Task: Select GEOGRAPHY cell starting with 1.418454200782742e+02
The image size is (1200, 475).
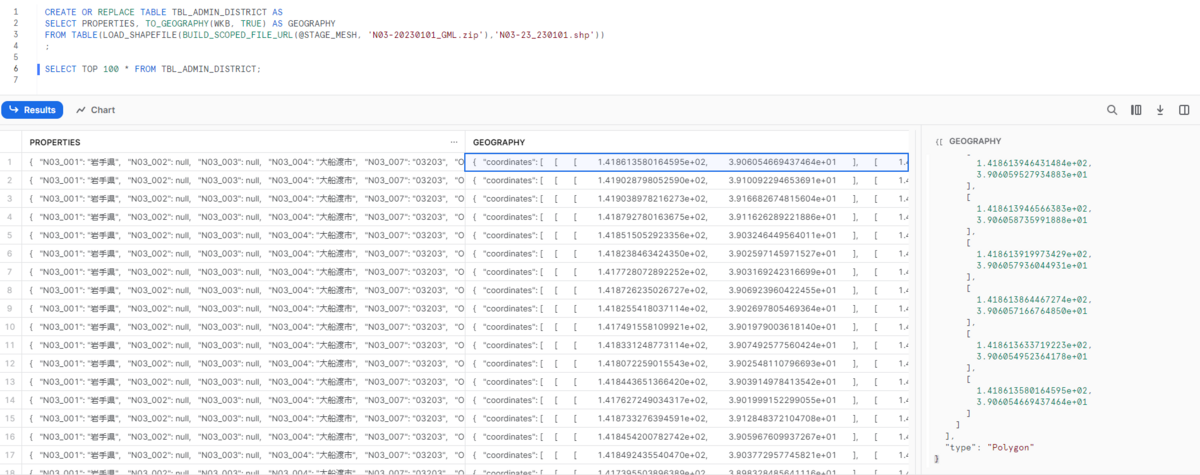Action: pyautogui.click(x=688, y=435)
